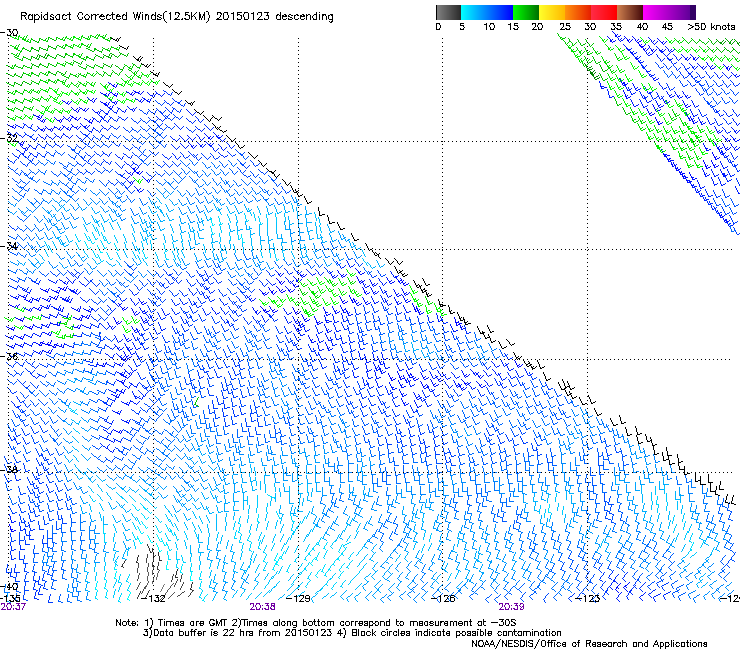
Task: Click the latitude label '-36'
Action: coord(9,356)
